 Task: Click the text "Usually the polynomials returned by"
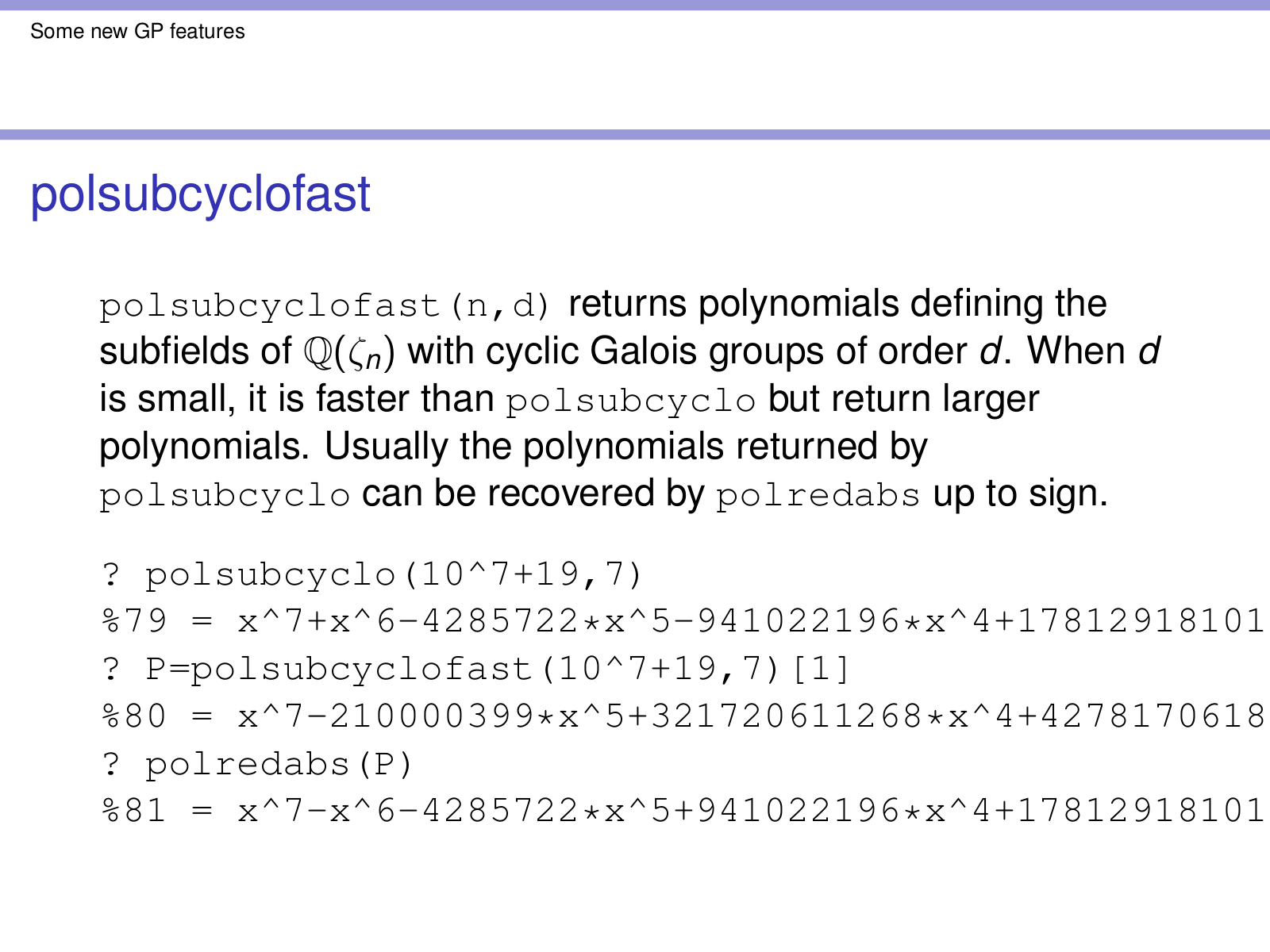(x=625, y=447)
